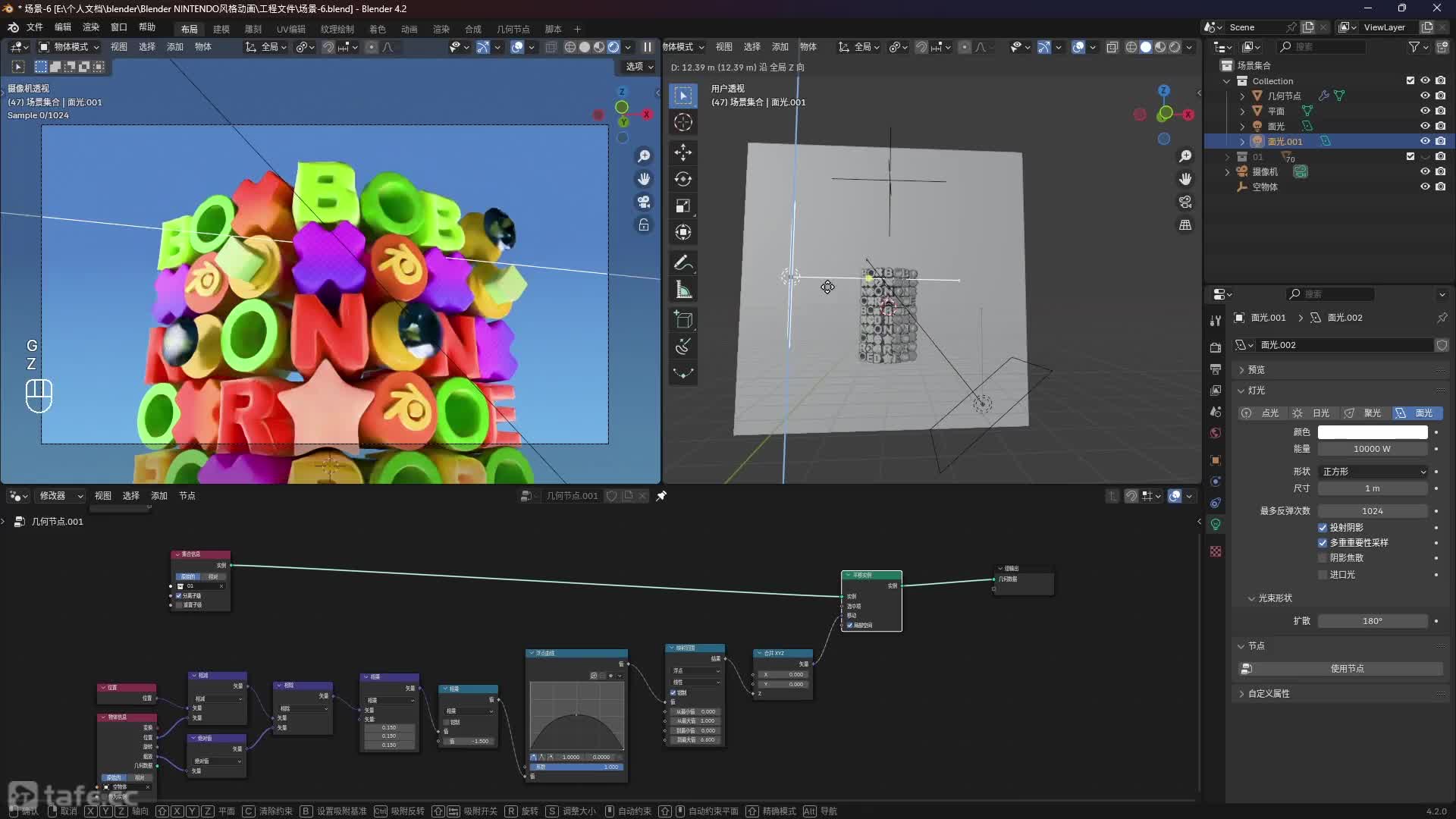The image size is (1456, 819).
Task: Open 物体模式 dropdown in left viewport
Action: pos(69,47)
